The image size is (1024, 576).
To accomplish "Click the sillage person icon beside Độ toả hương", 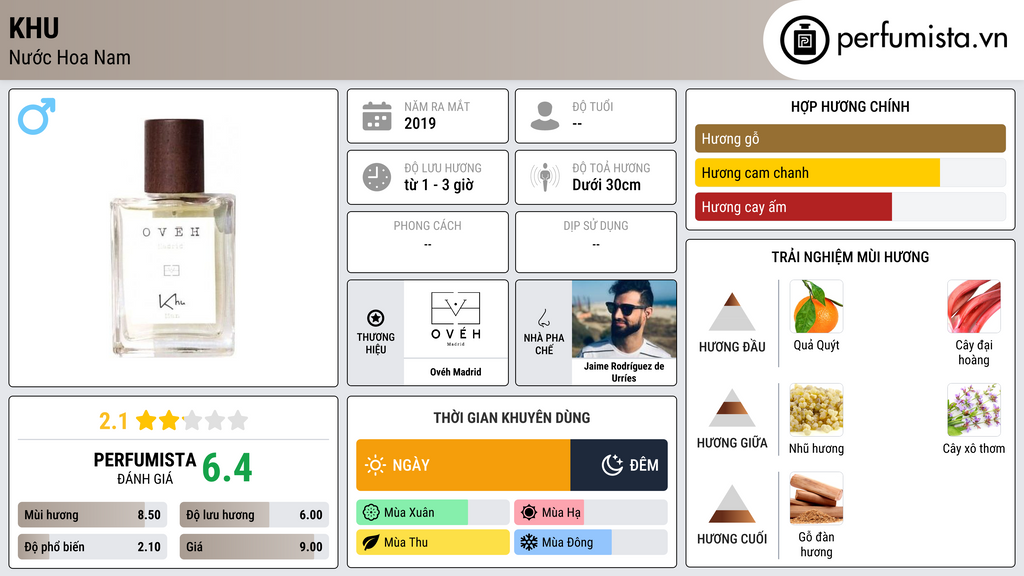I will pos(545,177).
